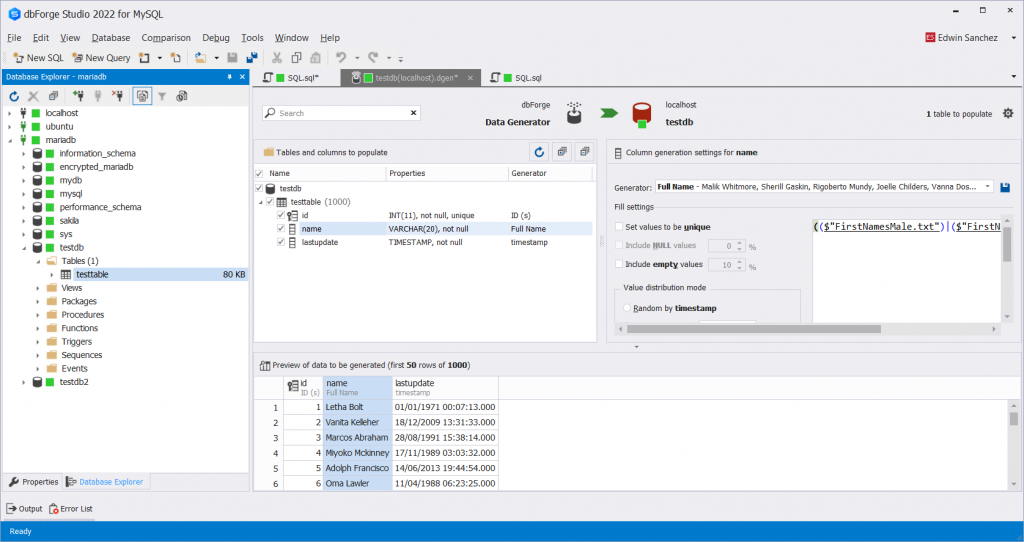Click the vertical scrollbar of generator expression editor
The height and width of the screenshot is (542, 1024).
click(1007, 246)
